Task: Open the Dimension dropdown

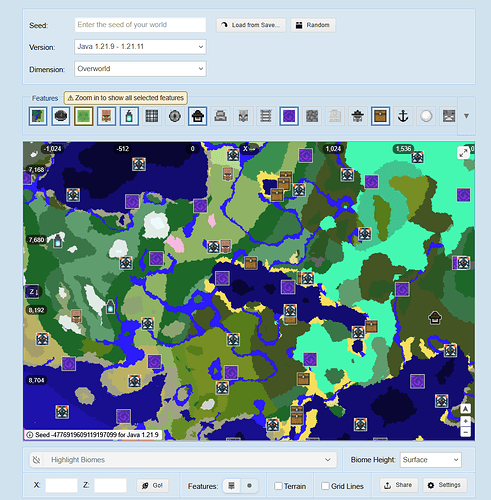Action: 140,69
